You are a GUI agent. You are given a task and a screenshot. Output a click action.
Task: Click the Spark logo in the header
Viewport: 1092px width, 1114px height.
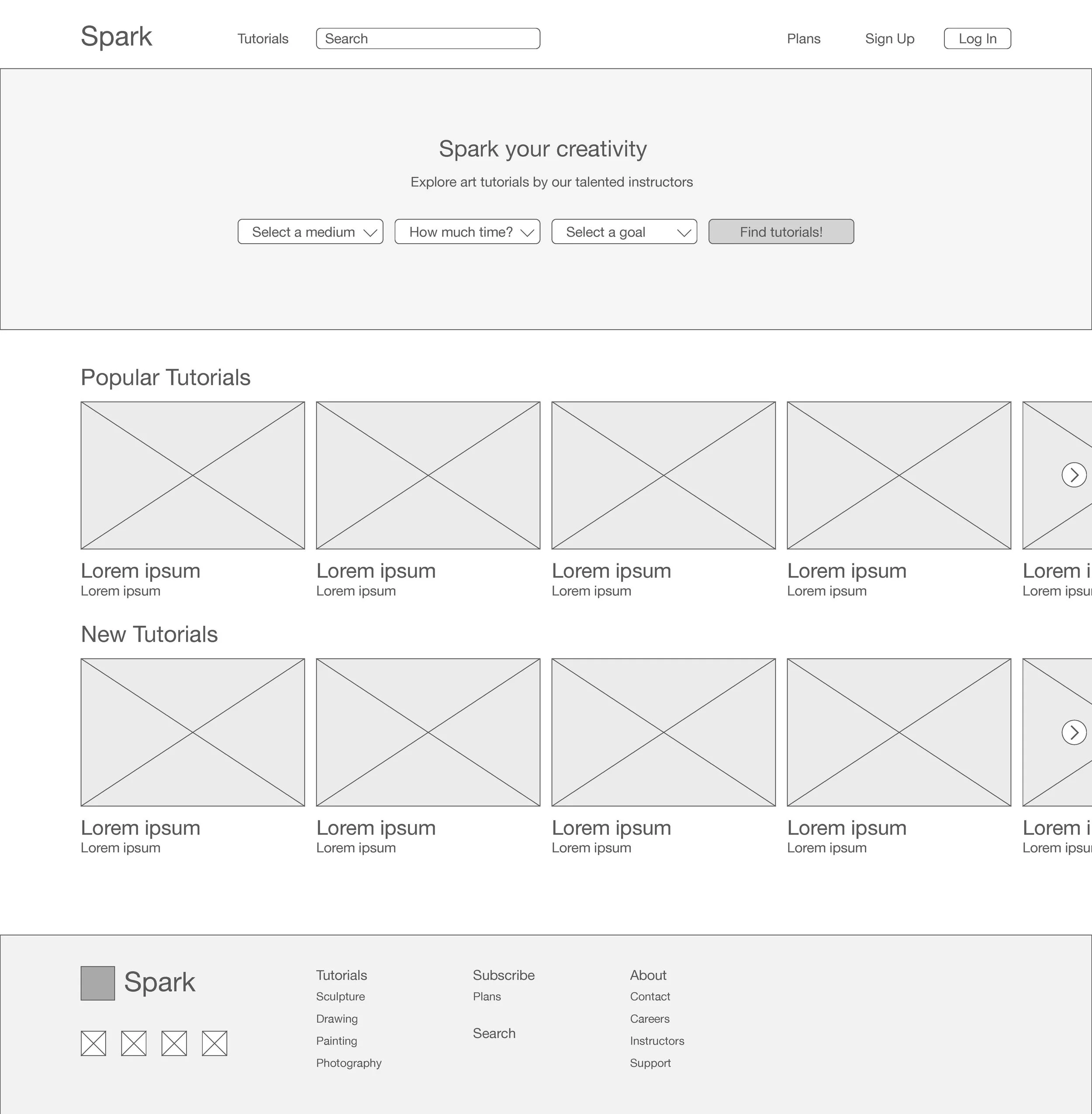tap(117, 37)
